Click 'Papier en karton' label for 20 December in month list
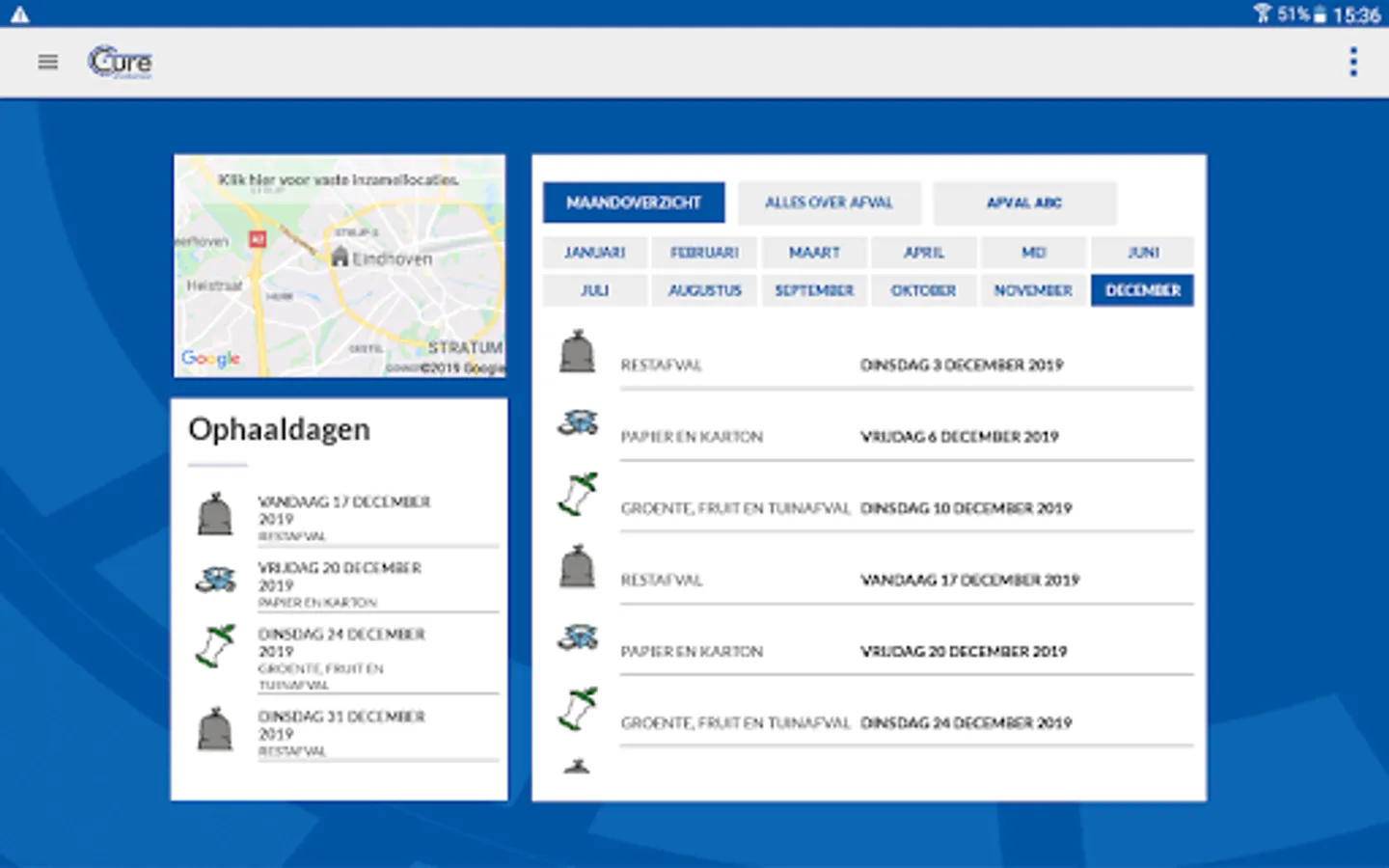This screenshot has height=868, width=1389. coord(692,651)
